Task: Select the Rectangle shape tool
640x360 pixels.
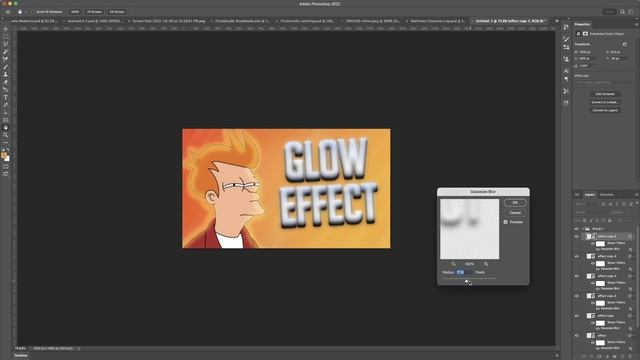Action: coord(5,120)
